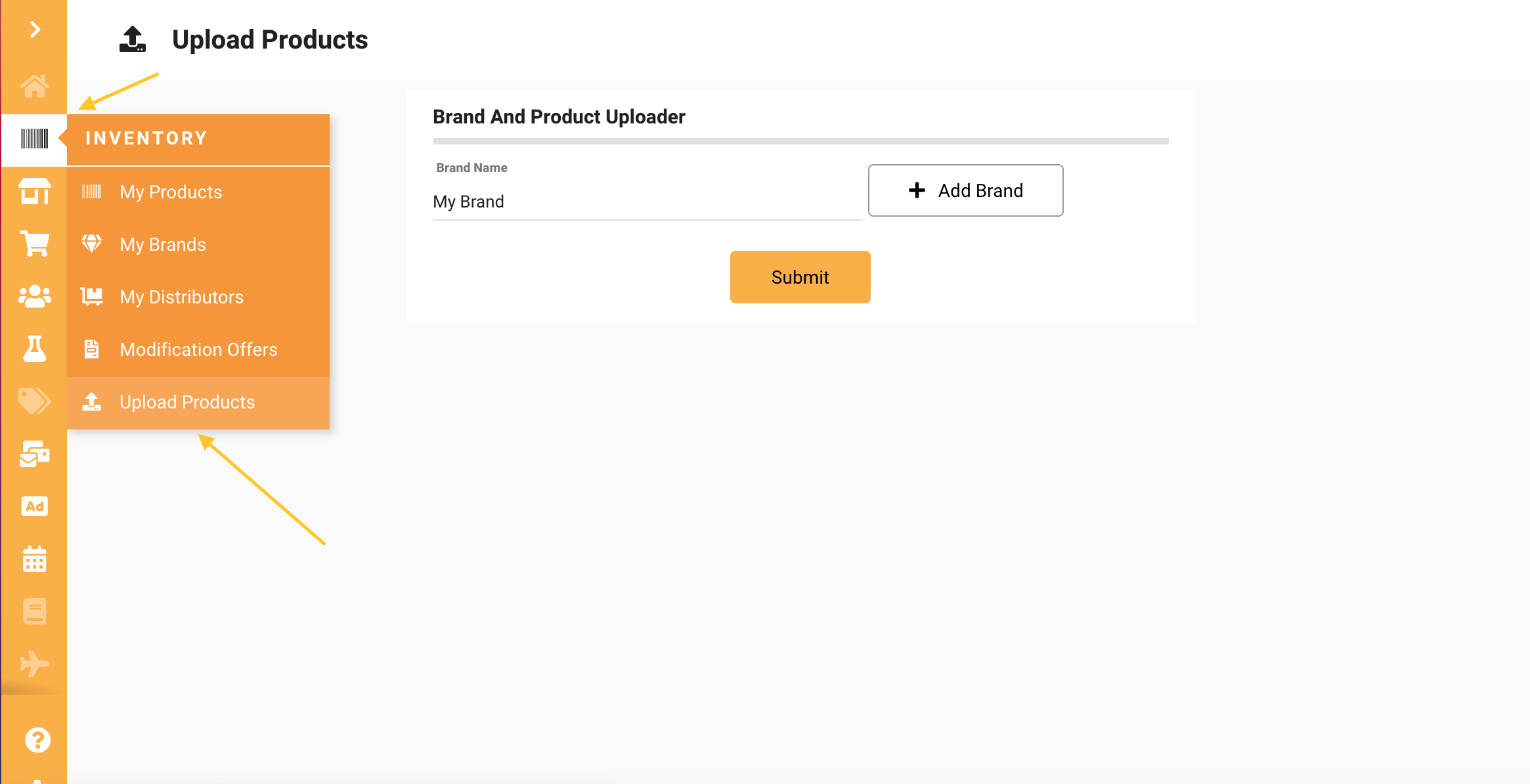
Task: Open the lab flask icon
Action: (35, 349)
